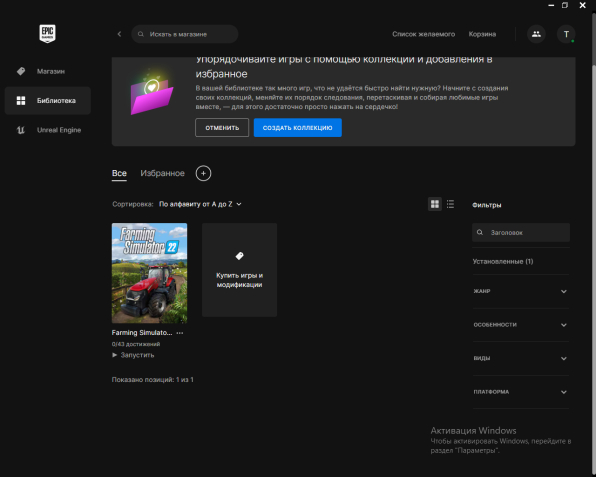This screenshot has height=477, width=596.
Task: Open the sort order dropdown
Action: coord(200,204)
